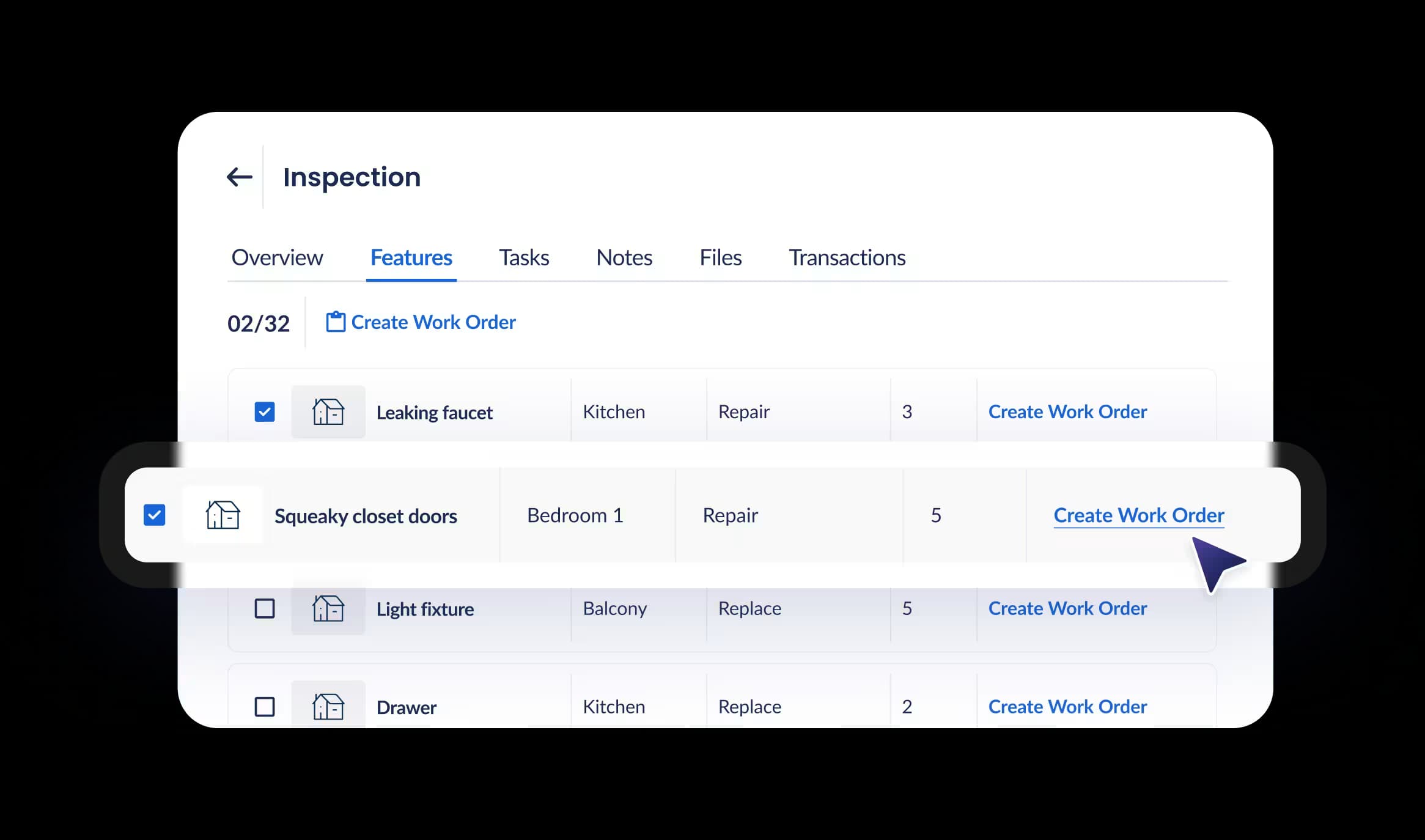
Task: Open house icon in Light fixture row
Action: tap(328, 608)
